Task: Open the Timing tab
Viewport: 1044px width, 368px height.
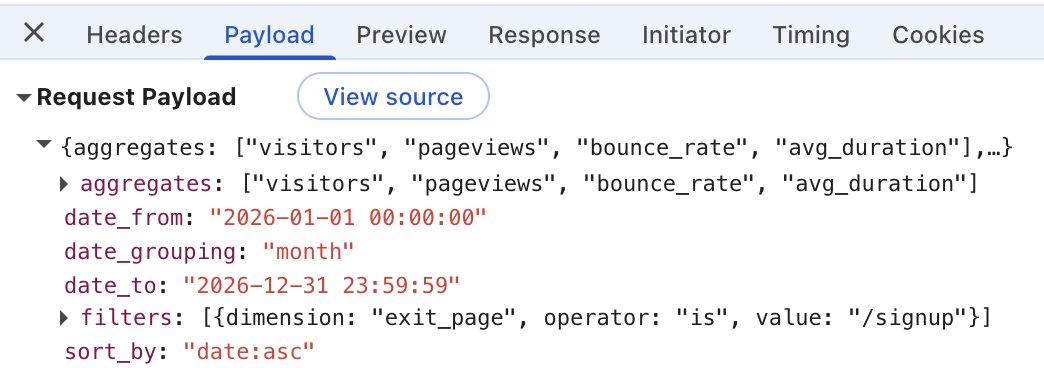Action: point(811,35)
